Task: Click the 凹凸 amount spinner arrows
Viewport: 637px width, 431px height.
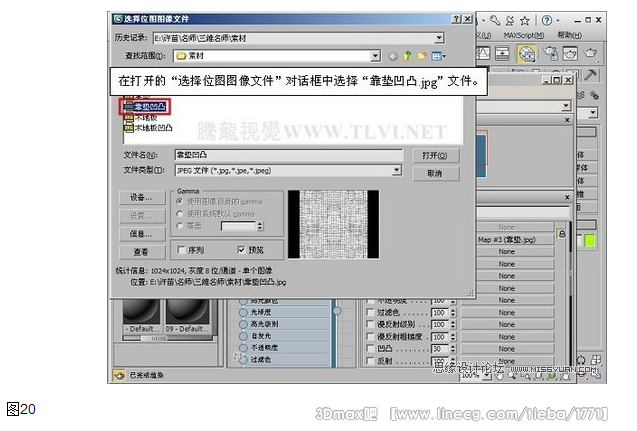Action: [x=453, y=349]
